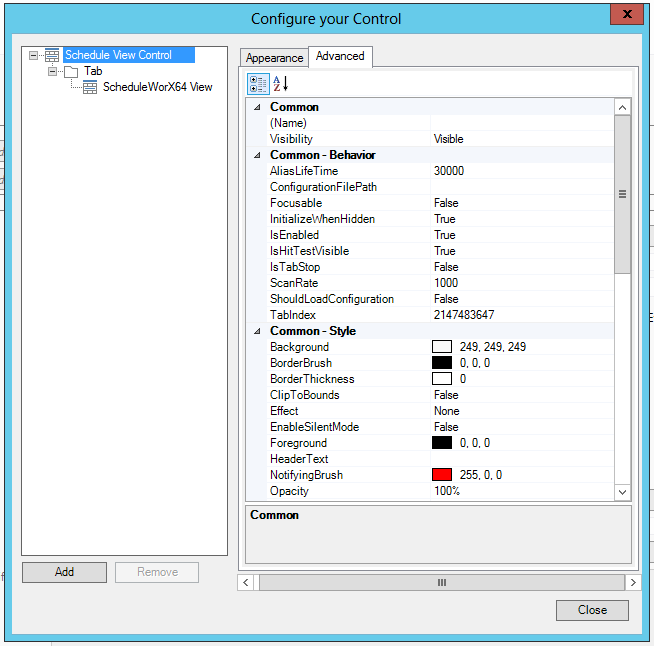The image size is (654, 646).
Task: Click the Categorized view icon
Action: point(257,84)
